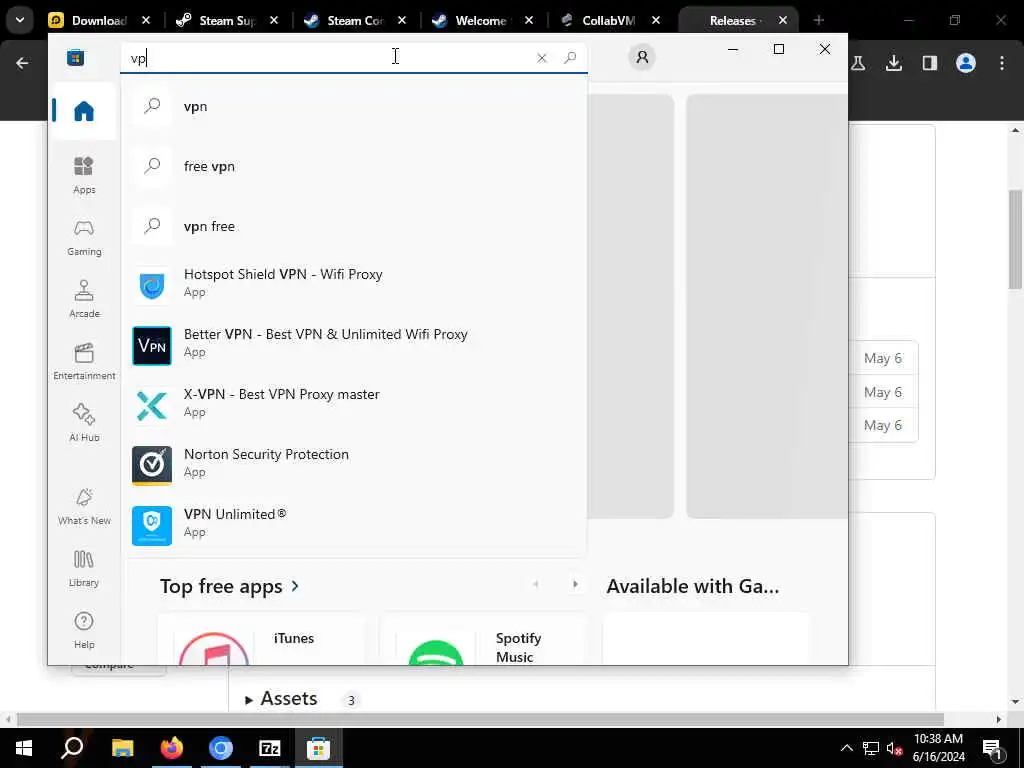Show previous Top free apps page
Image resolution: width=1024 pixels, height=768 pixels.
coord(536,584)
